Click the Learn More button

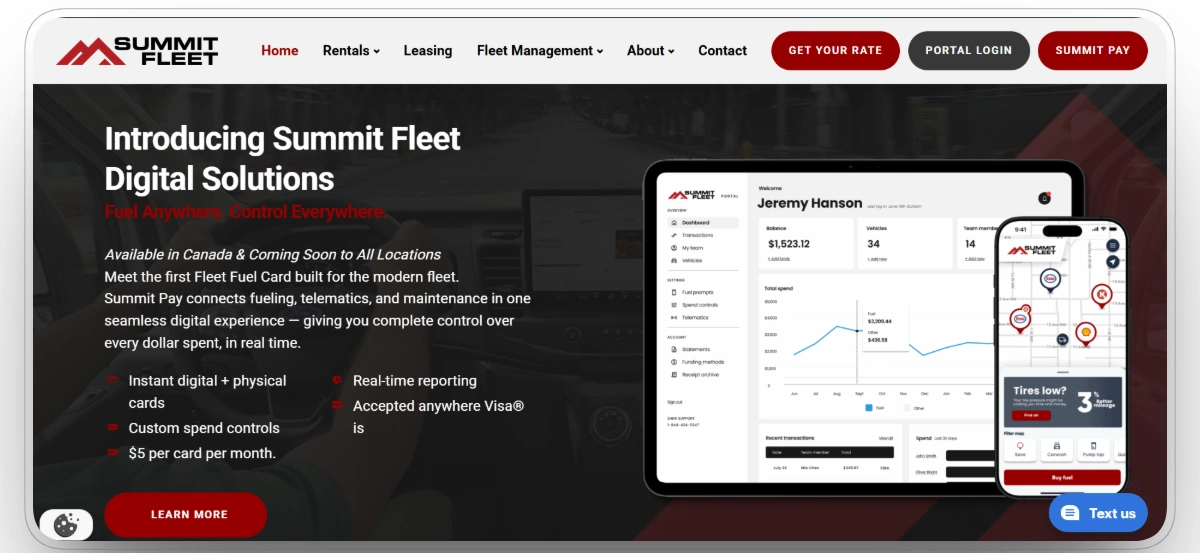[x=186, y=514]
